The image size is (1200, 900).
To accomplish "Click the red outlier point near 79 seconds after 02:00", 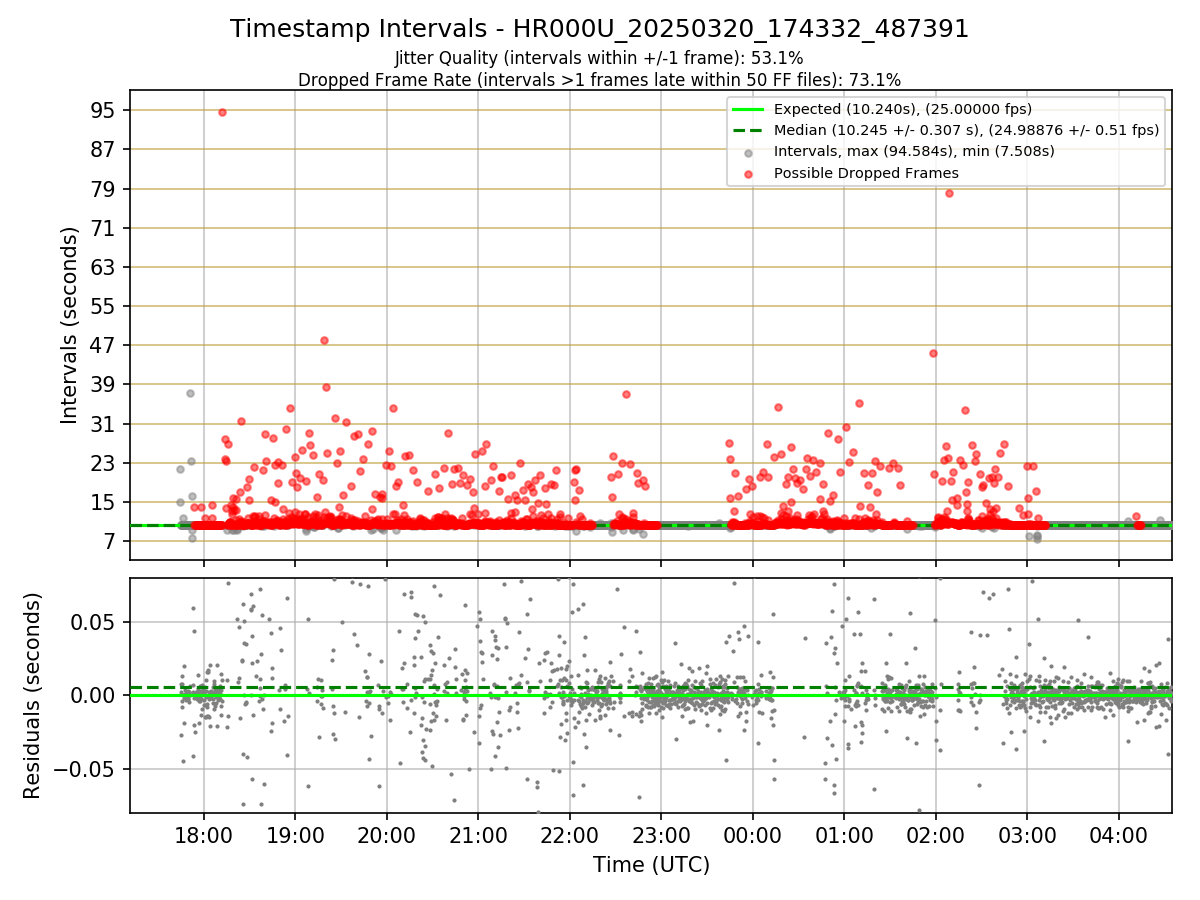I will [x=949, y=193].
